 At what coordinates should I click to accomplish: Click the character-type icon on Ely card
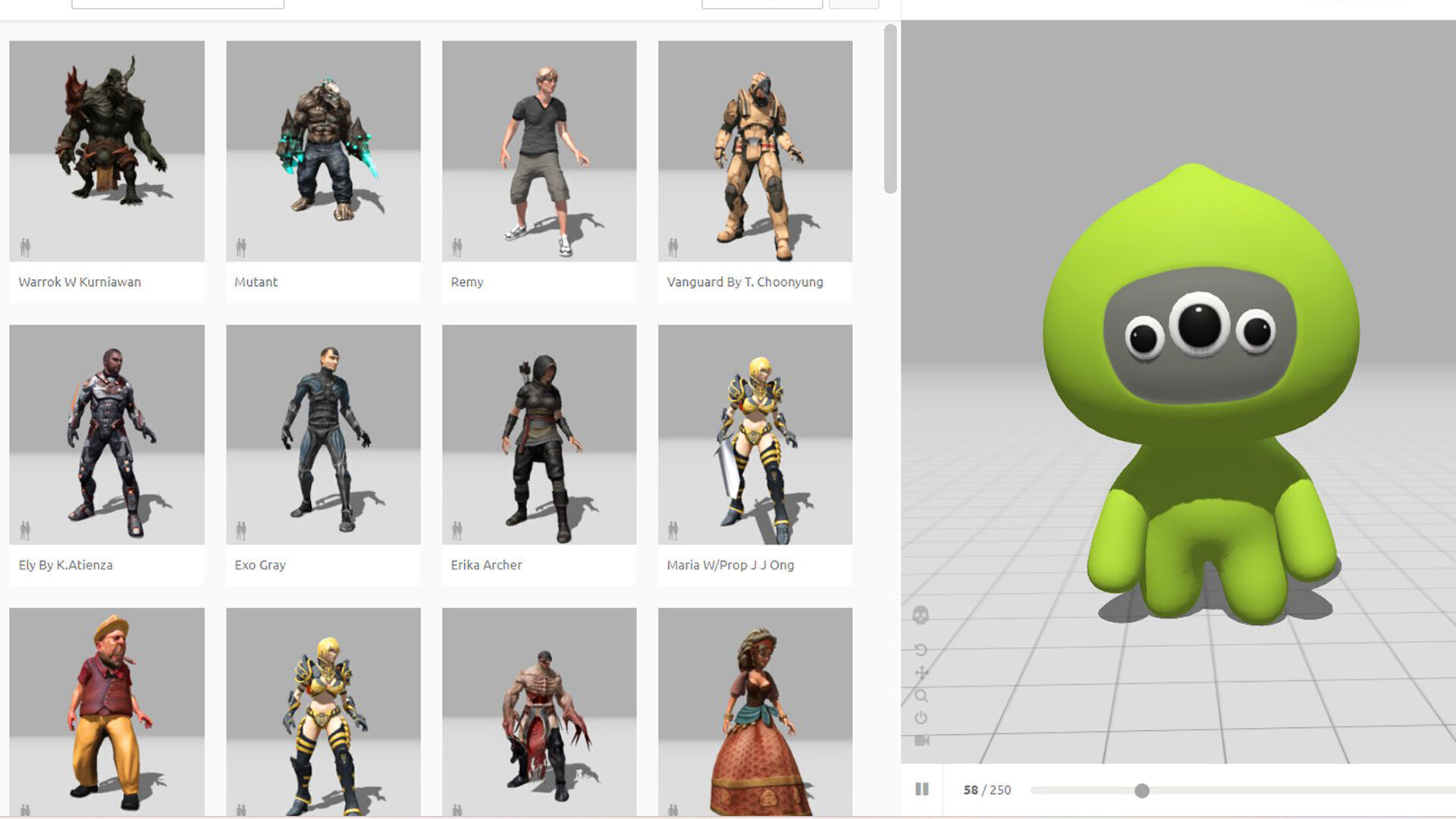click(x=25, y=530)
